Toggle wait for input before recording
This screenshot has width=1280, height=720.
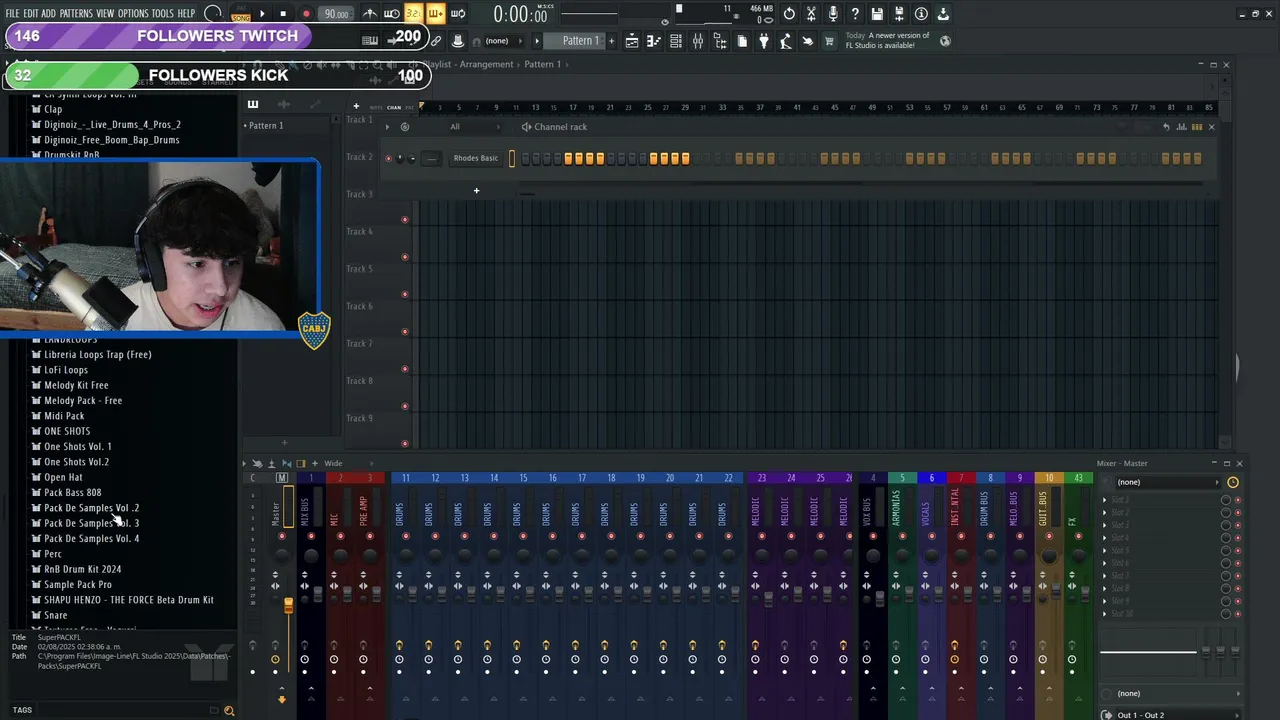391,13
